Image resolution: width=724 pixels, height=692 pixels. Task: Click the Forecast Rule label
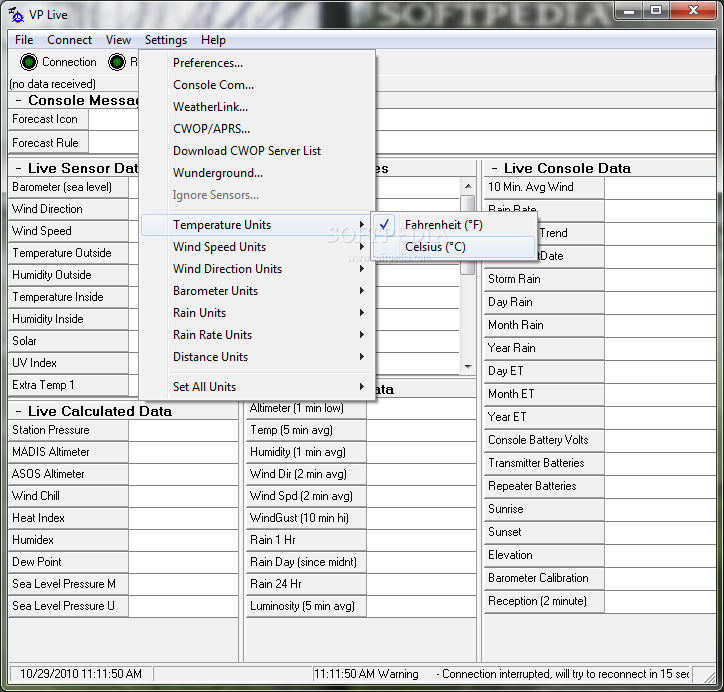(x=48, y=143)
